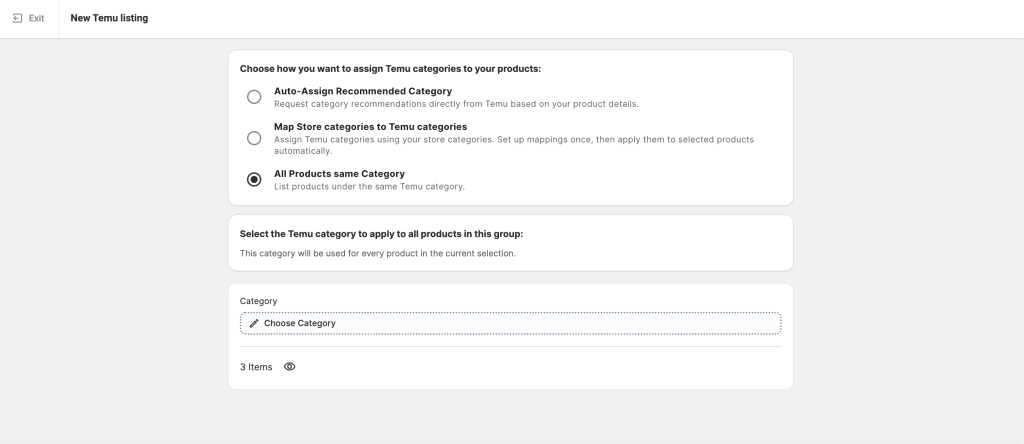Click the '3 Items' text

coord(256,367)
